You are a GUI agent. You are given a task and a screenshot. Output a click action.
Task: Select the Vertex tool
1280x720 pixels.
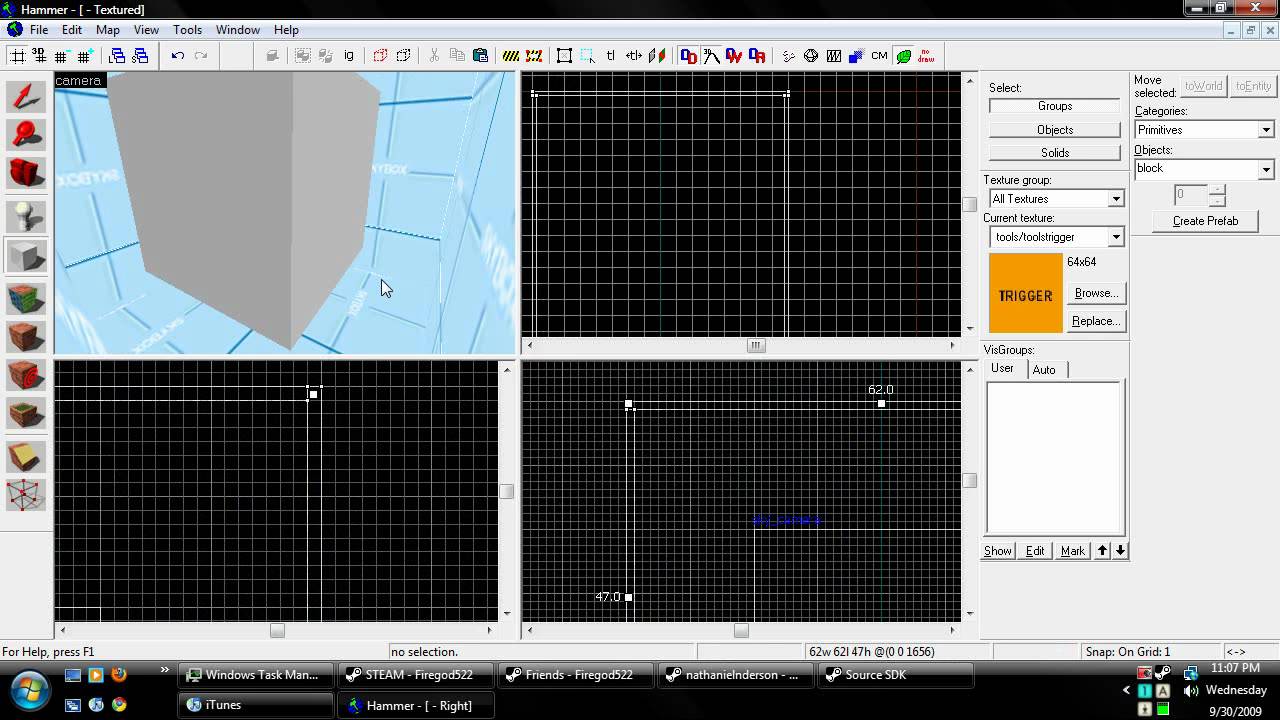coord(27,494)
